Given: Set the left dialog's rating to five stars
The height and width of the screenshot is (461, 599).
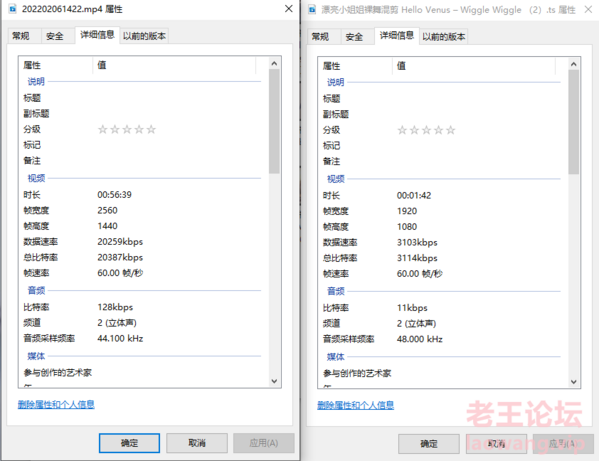Looking at the screenshot, I should [x=151, y=129].
